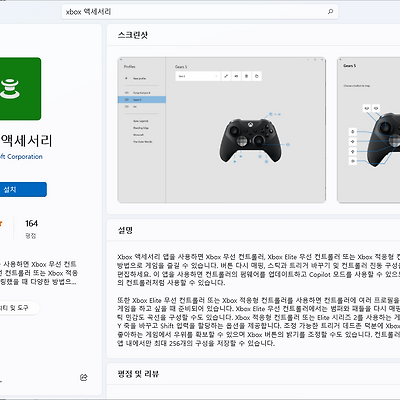400x400 pixels.
Task: Click the 설명 section heading
Action: click(x=125, y=230)
